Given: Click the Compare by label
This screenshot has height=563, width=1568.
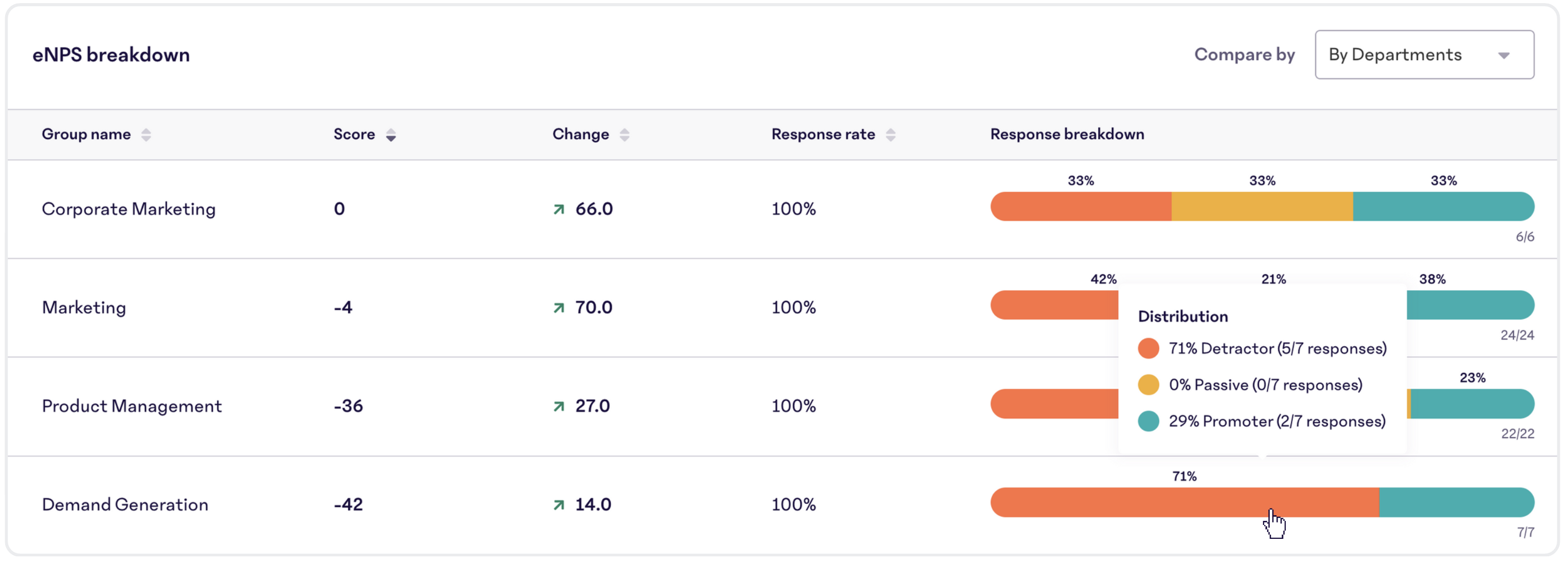Looking at the screenshot, I should pos(1244,55).
